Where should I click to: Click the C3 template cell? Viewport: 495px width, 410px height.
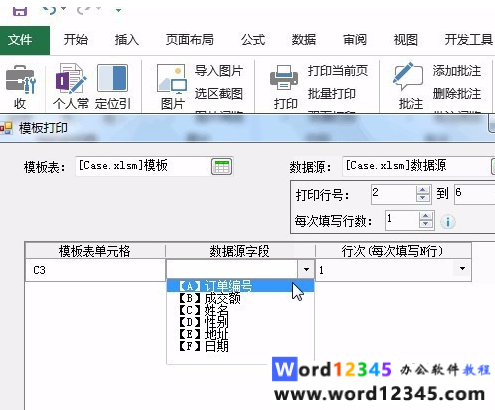[x=95, y=270]
